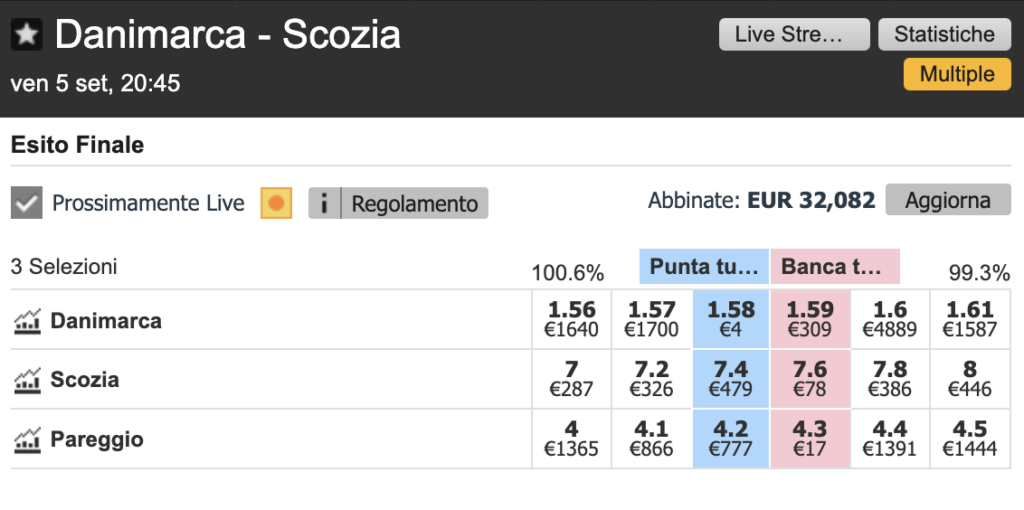Select the Punta tutto column header
This screenshot has width=1024, height=510.
(x=705, y=266)
